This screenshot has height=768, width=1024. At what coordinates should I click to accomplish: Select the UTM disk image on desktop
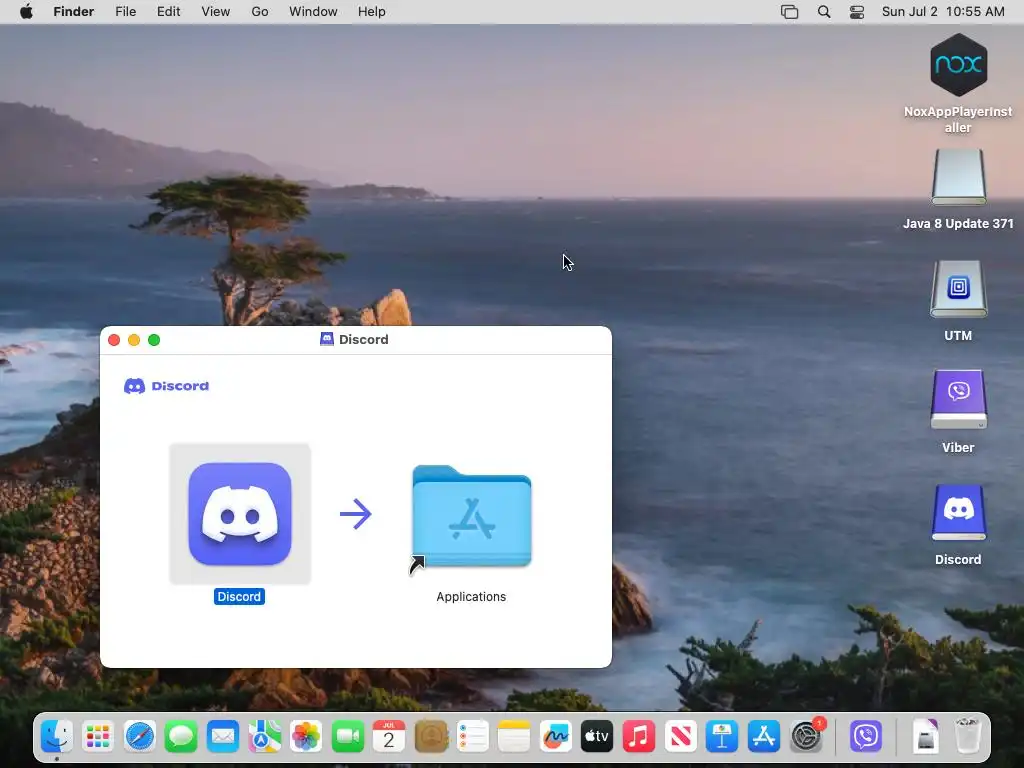pos(958,289)
